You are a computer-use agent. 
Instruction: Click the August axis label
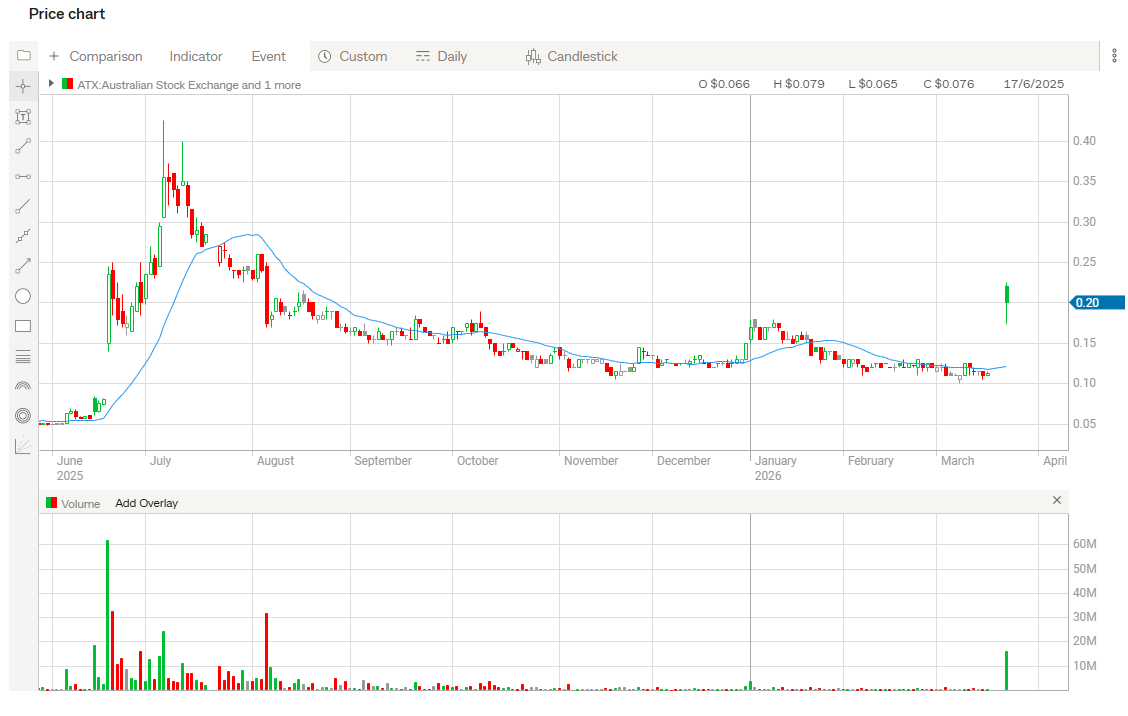pyautogui.click(x=276, y=461)
